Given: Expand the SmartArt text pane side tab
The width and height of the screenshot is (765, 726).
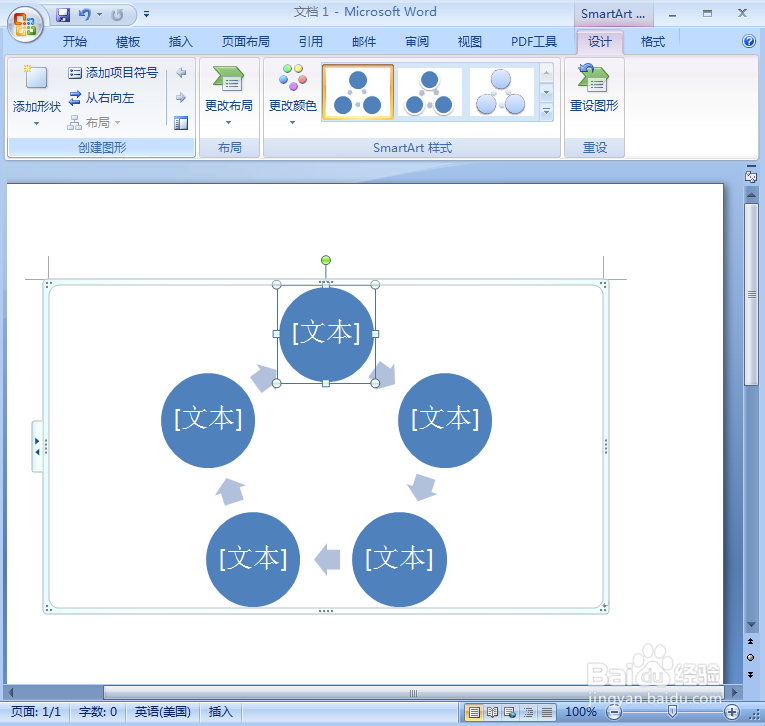Looking at the screenshot, I should point(37,446).
